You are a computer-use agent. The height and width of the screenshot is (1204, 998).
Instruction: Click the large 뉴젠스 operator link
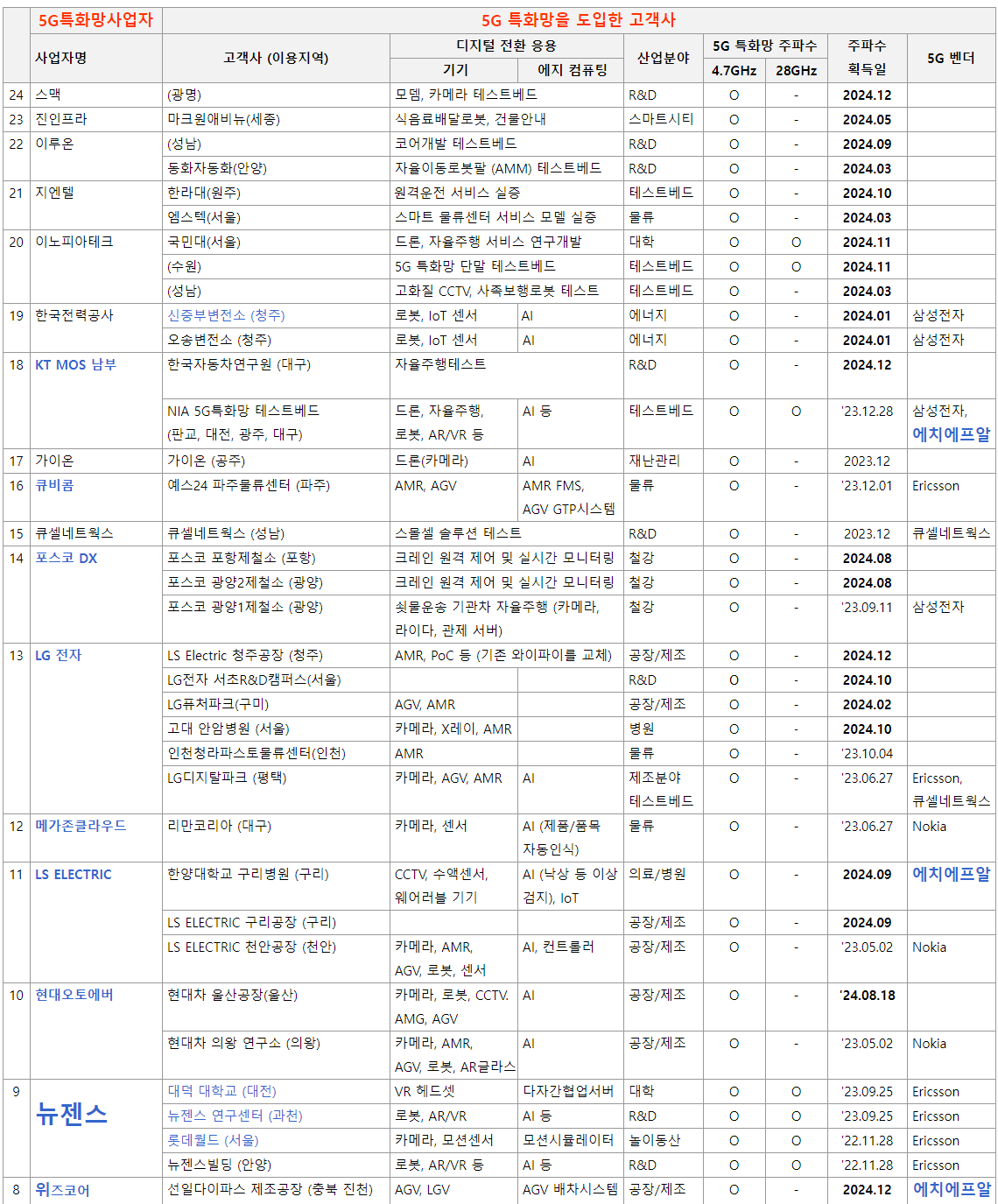tap(71, 1114)
